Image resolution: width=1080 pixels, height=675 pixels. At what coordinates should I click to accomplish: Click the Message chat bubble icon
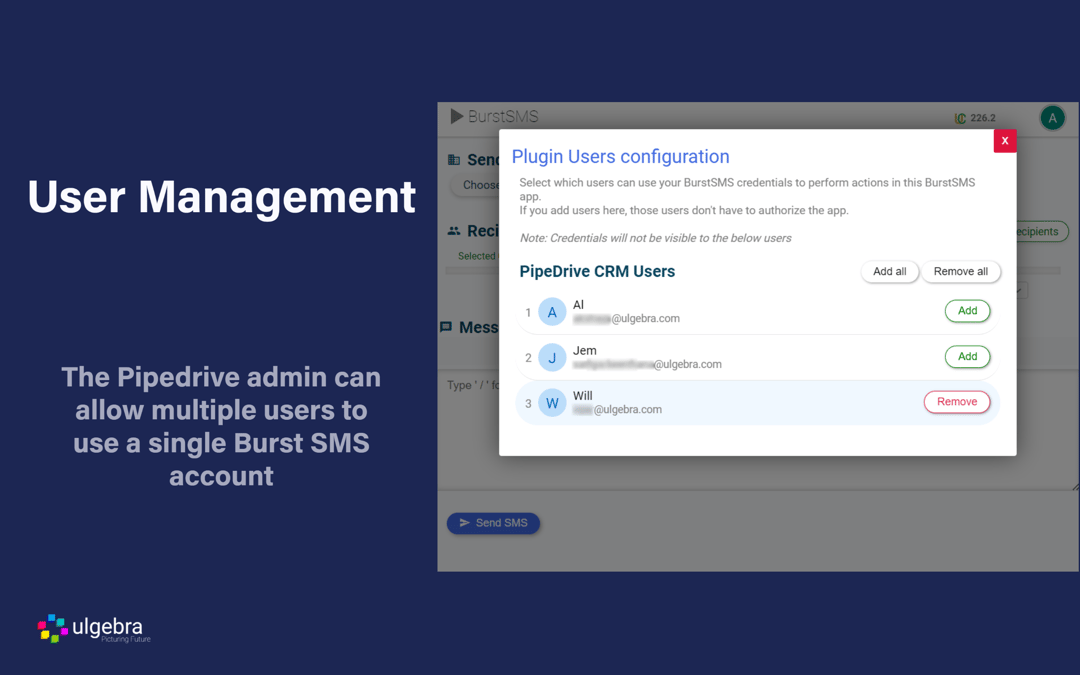click(x=446, y=327)
